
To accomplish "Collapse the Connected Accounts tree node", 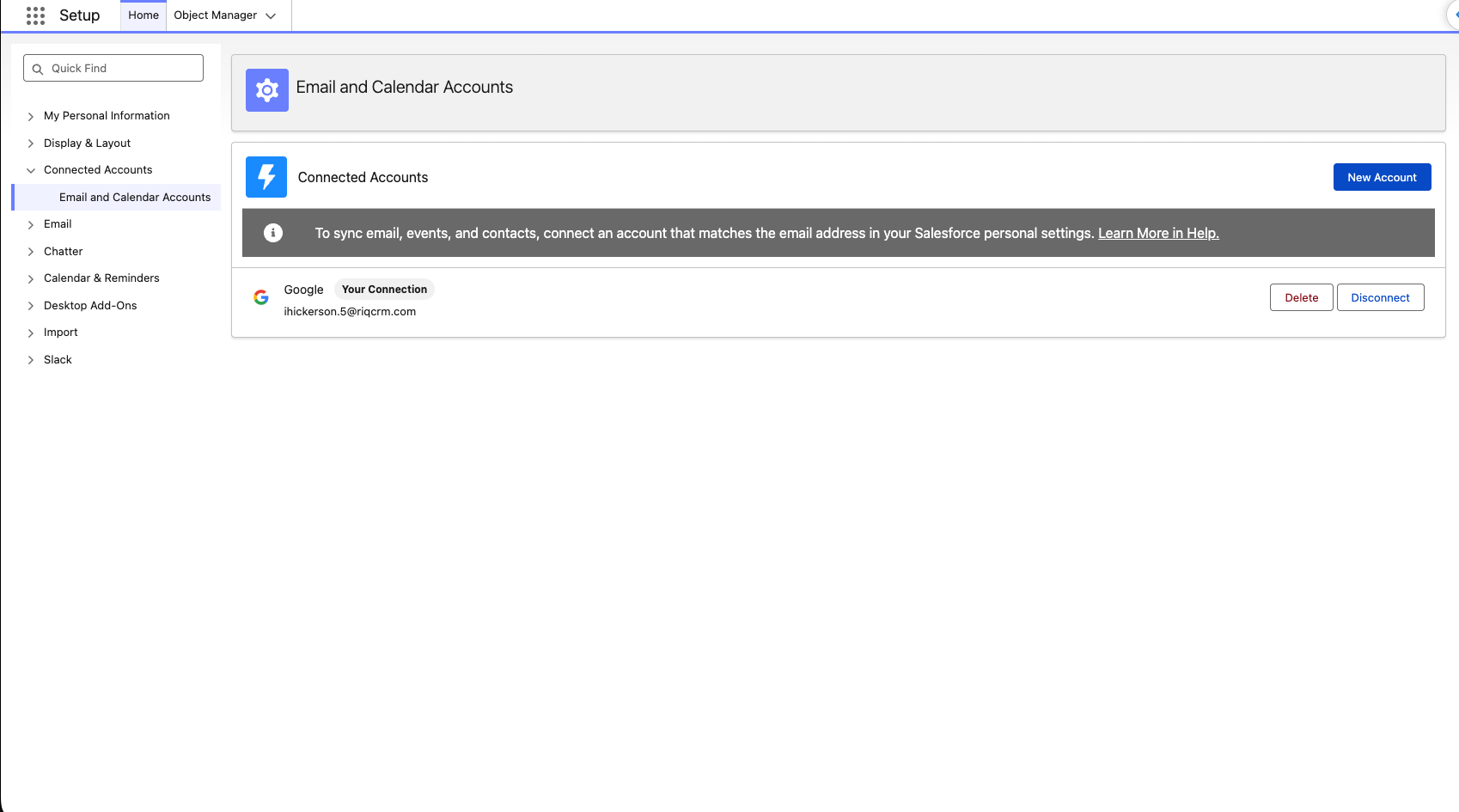I will pyautogui.click(x=31, y=170).
